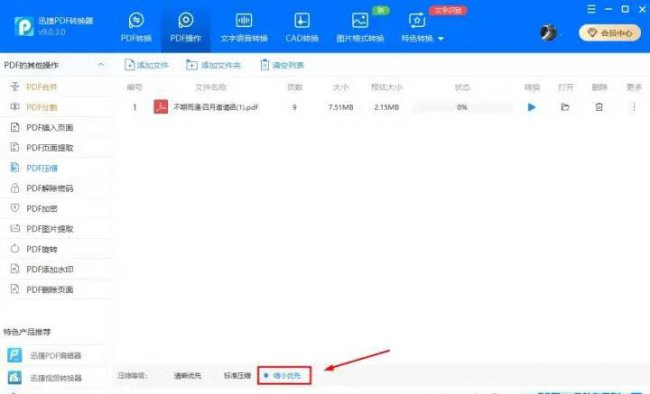Screen dimensions: 650x394
Task: Start converting the listed pdf with play icon
Action: point(531,107)
